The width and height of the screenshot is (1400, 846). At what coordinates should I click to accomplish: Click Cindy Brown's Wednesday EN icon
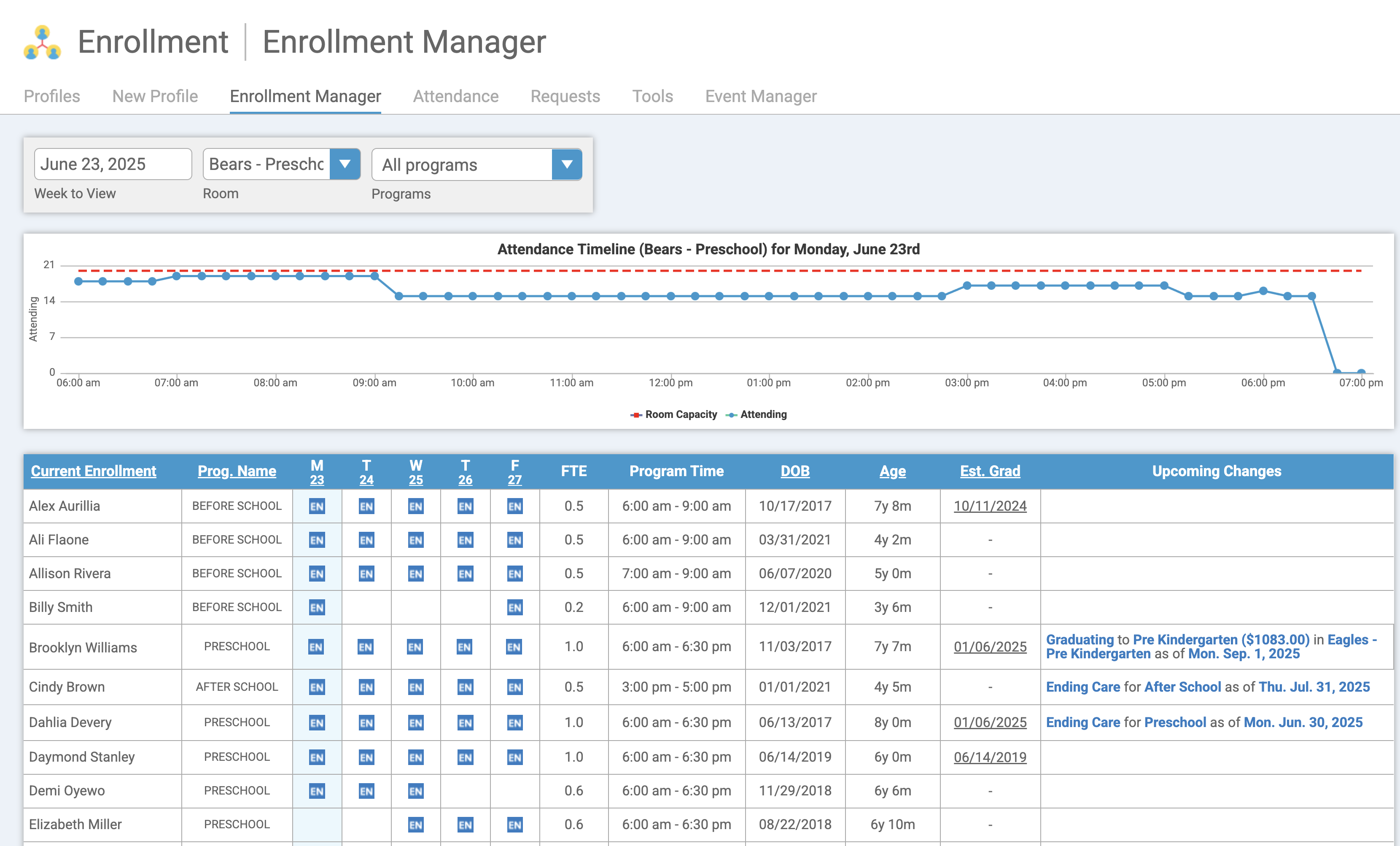(416, 687)
